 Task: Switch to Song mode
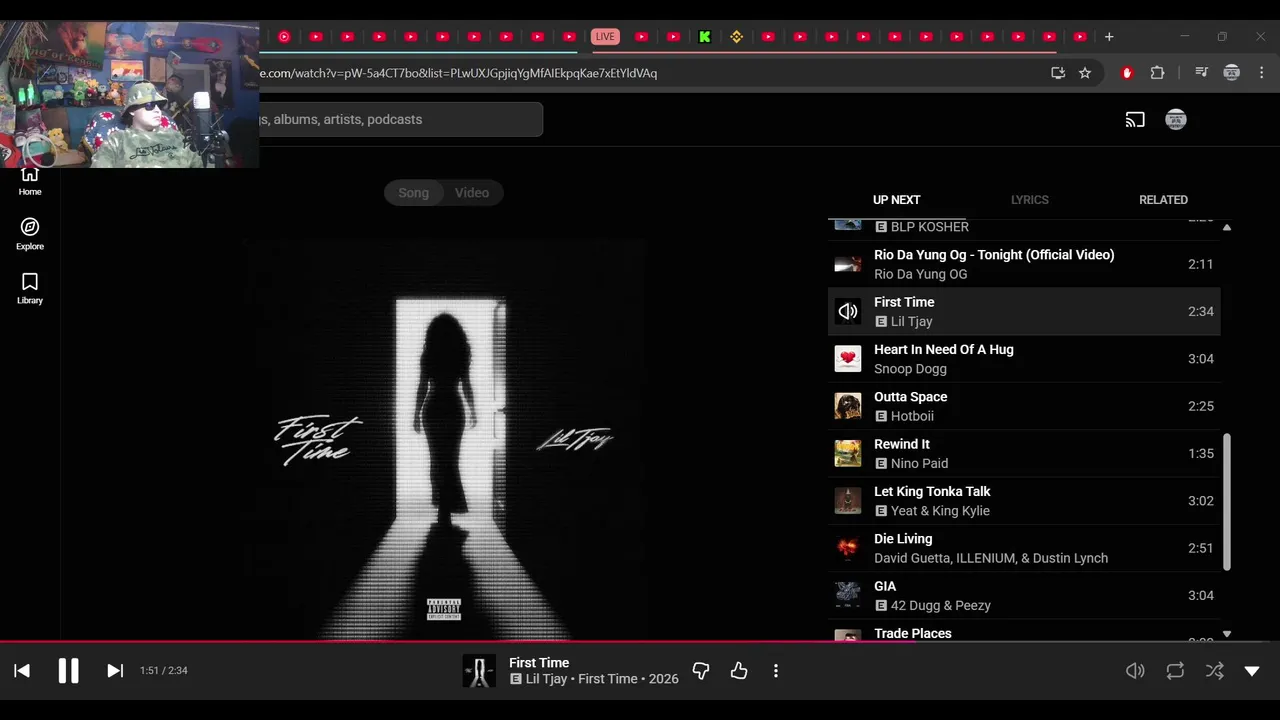tap(414, 193)
